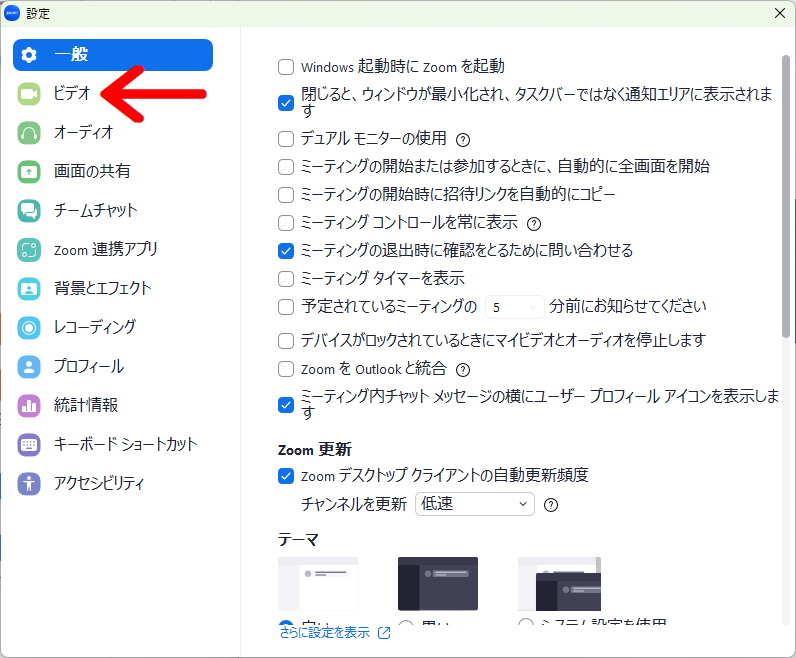Click the 統計情報 bar chart icon

[29, 406]
